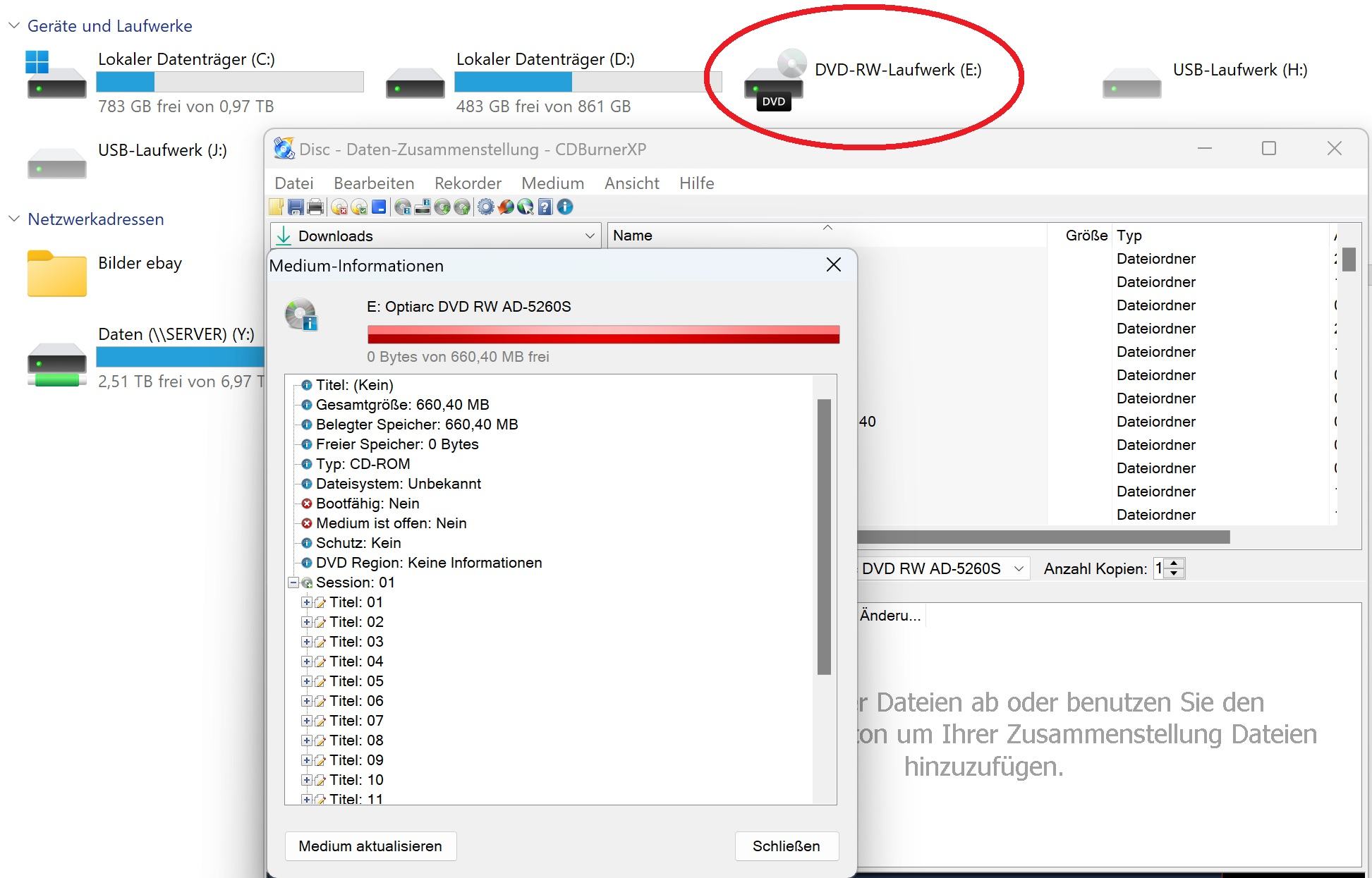1372x878 pixels.
Task: Click the blue question mark help icon
Action: (545, 207)
